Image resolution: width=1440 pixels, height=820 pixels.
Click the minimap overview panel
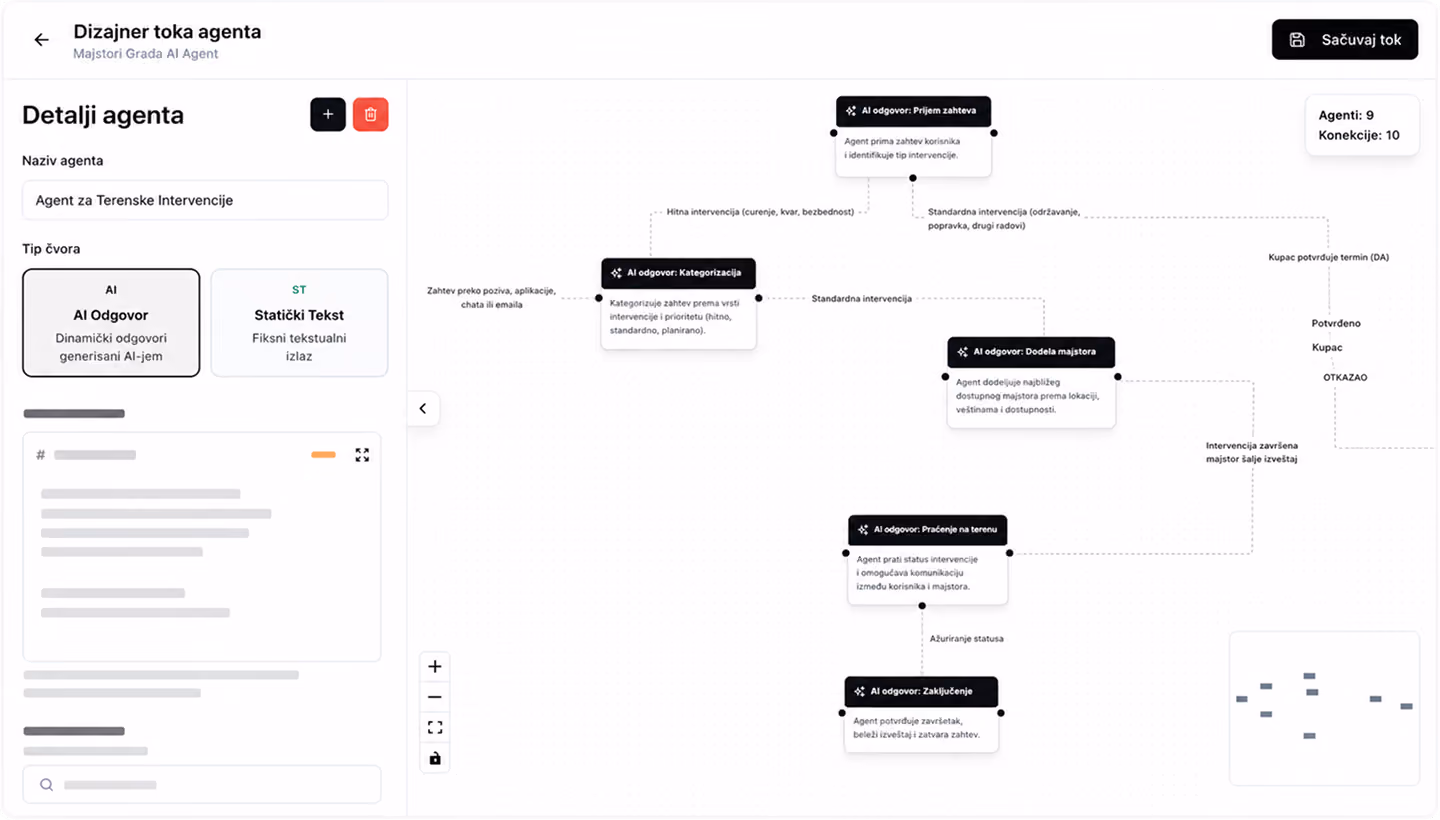point(1324,708)
